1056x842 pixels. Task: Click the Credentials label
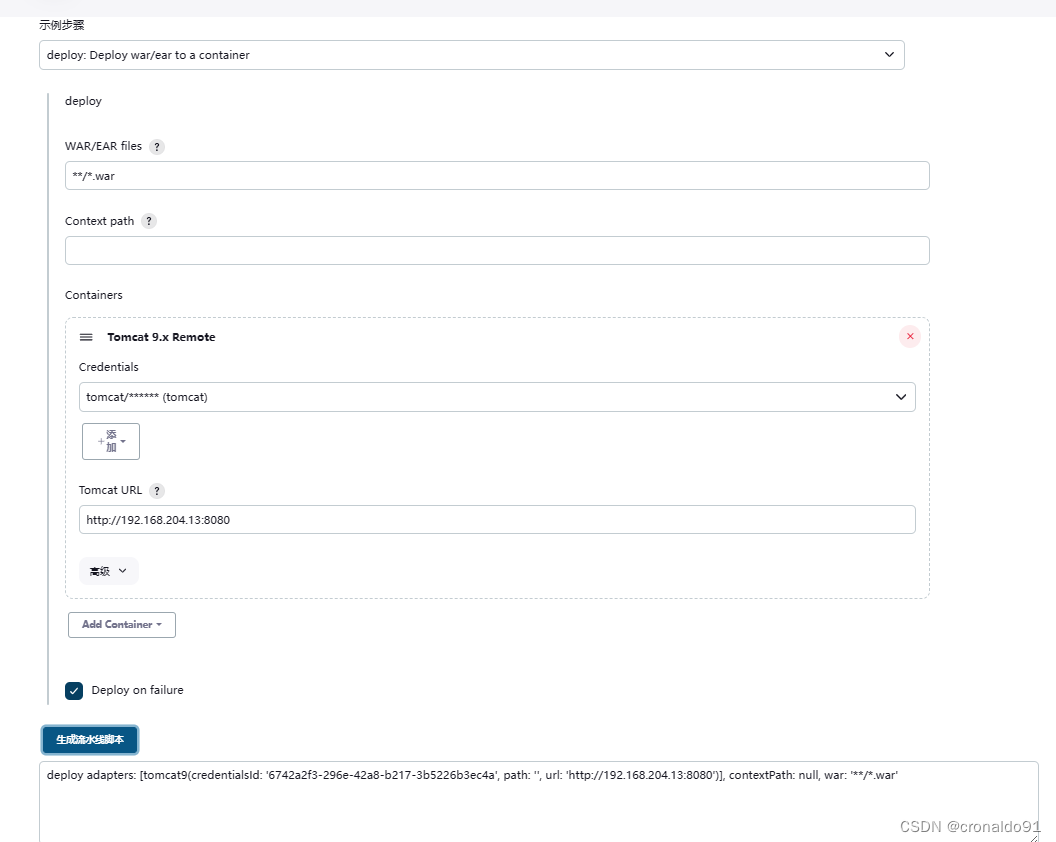pos(108,367)
